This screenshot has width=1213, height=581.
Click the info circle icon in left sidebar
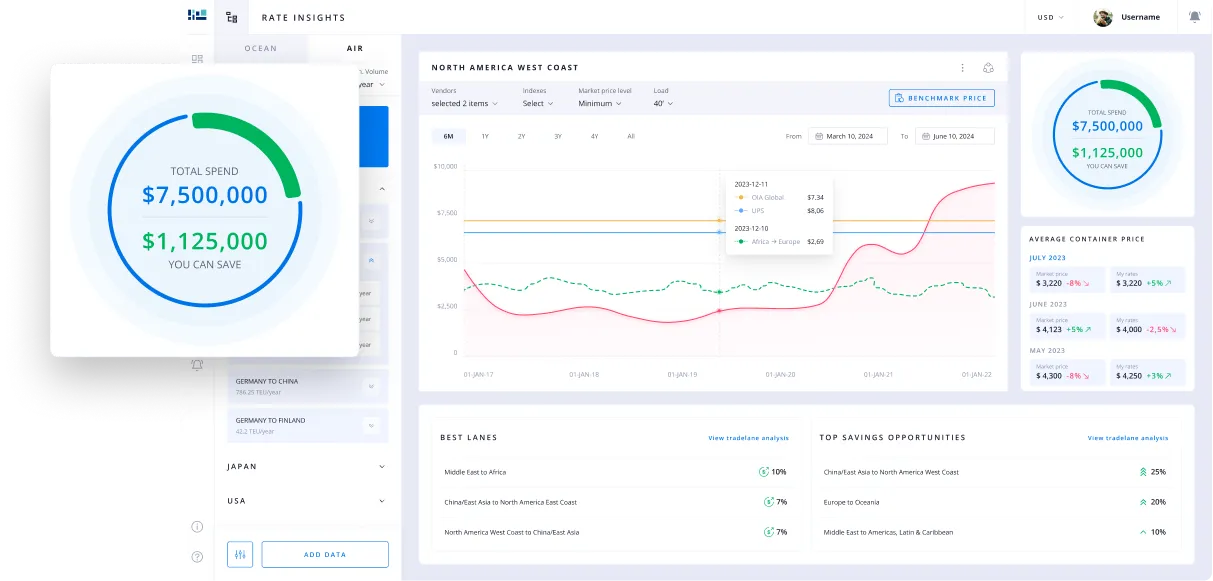tap(197, 527)
